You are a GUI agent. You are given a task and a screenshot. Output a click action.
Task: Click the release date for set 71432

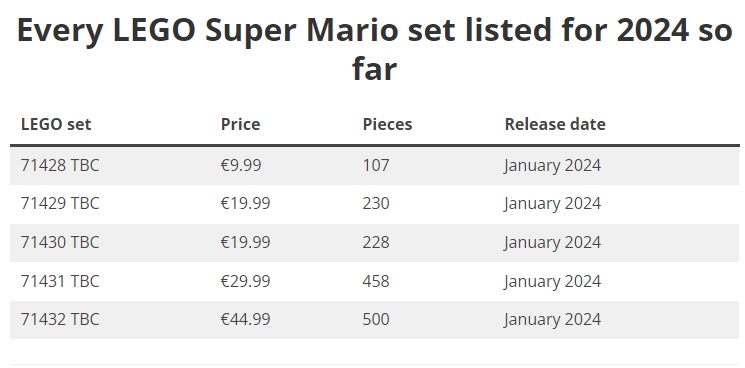pyautogui.click(x=553, y=319)
